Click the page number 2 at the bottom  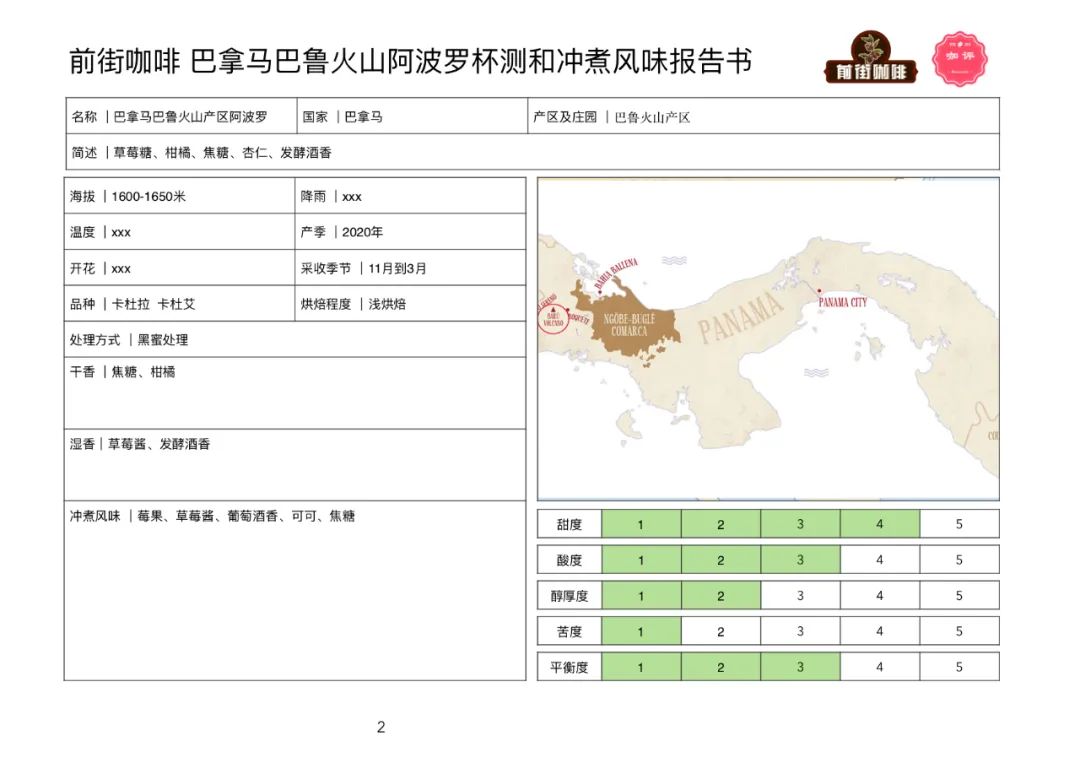coord(381,727)
